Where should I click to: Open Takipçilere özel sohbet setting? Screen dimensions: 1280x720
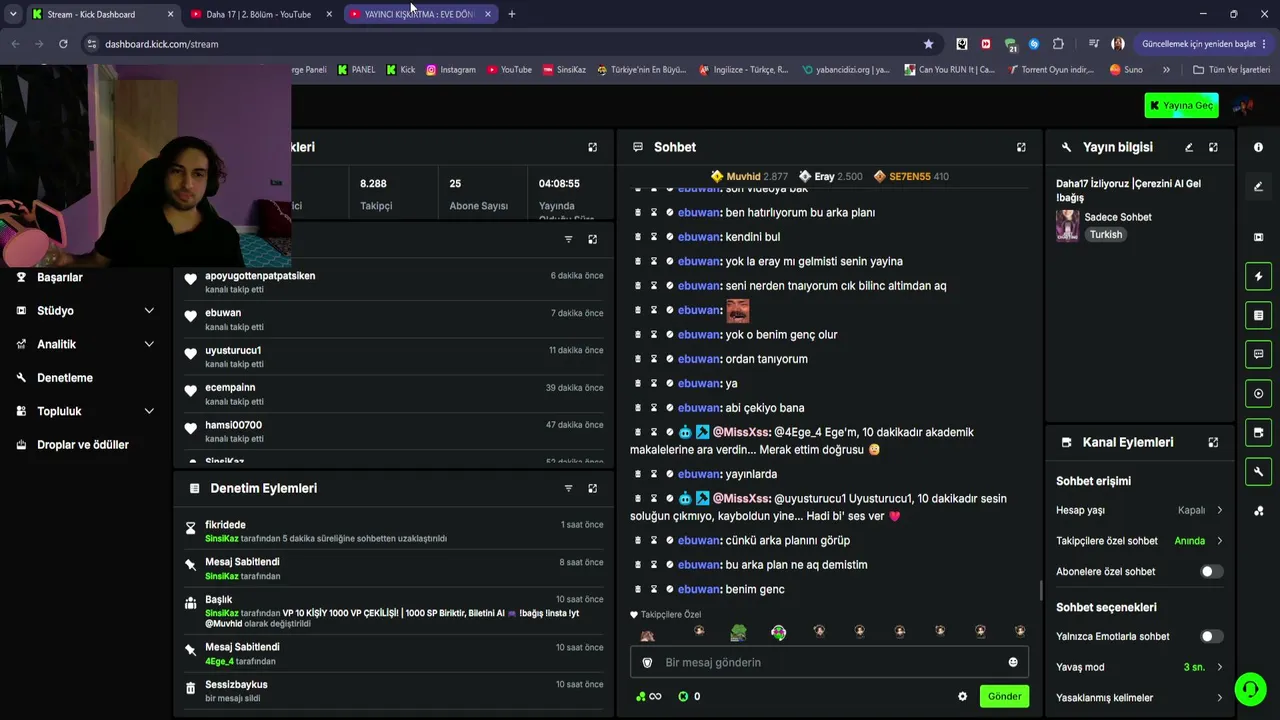click(x=1140, y=541)
